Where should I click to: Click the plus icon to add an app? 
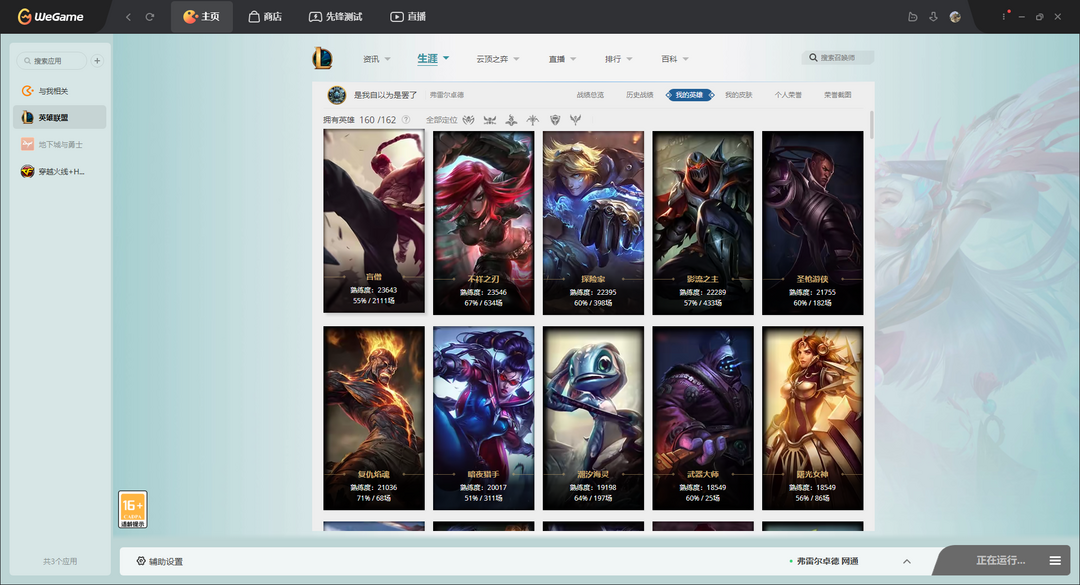pos(97,61)
